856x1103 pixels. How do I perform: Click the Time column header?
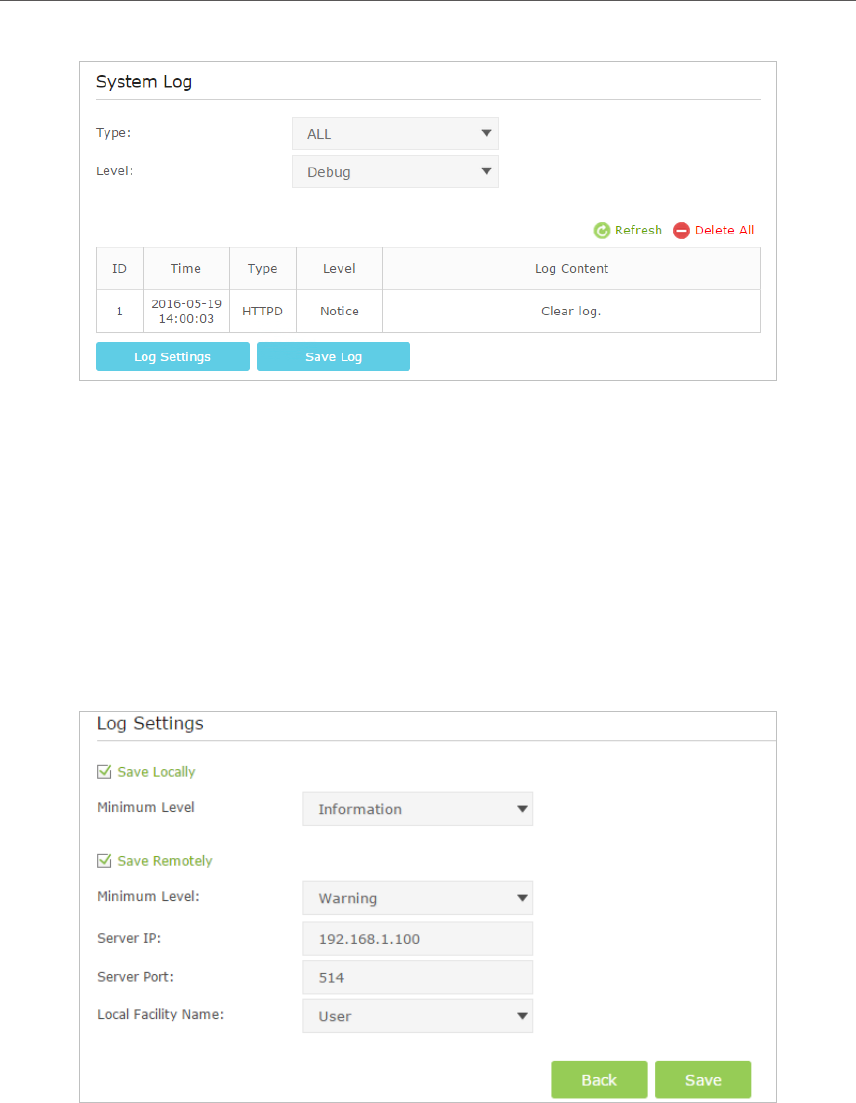pyautogui.click(x=186, y=269)
